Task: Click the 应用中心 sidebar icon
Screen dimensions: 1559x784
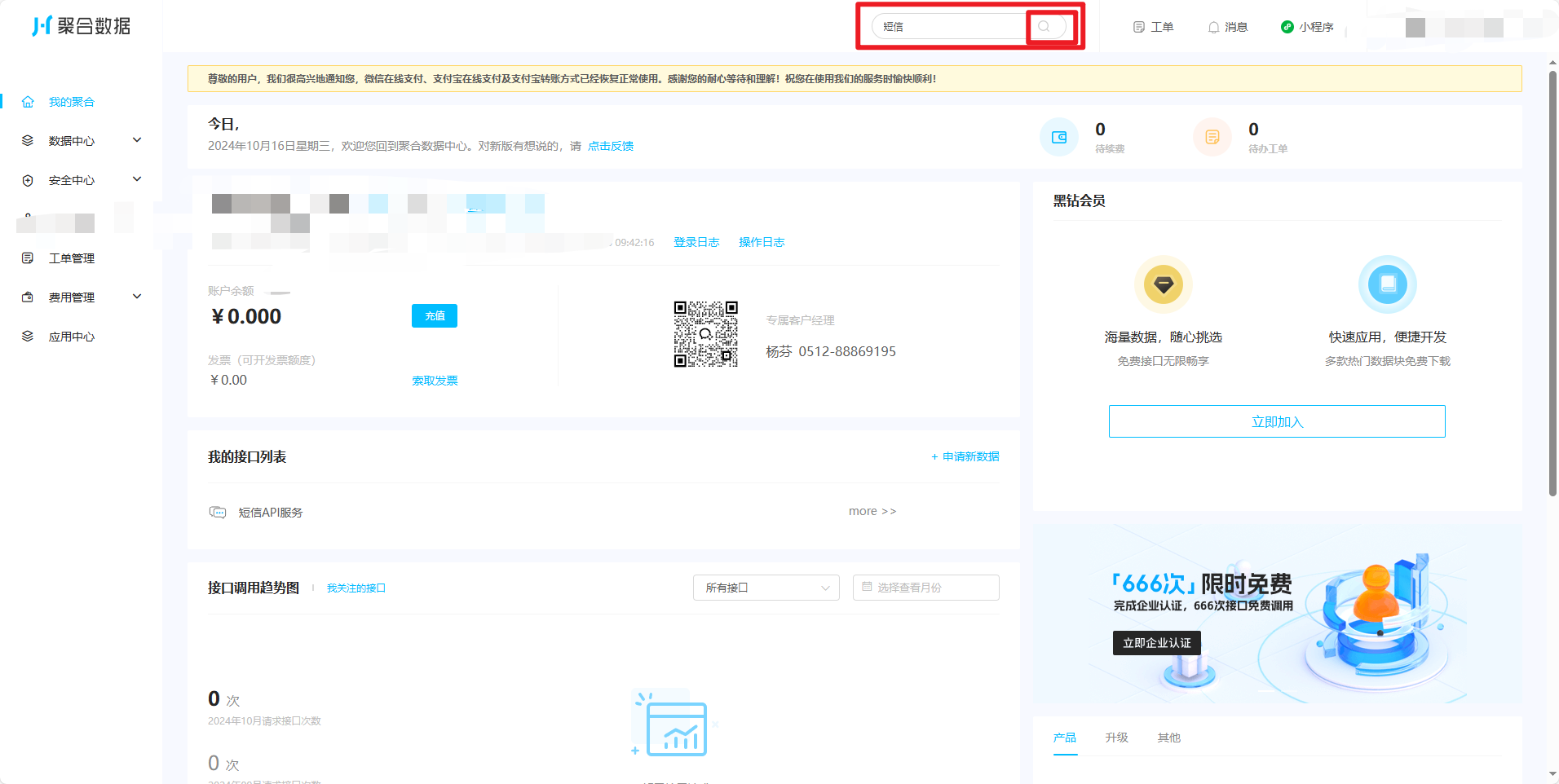Action: tap(28, 336)
